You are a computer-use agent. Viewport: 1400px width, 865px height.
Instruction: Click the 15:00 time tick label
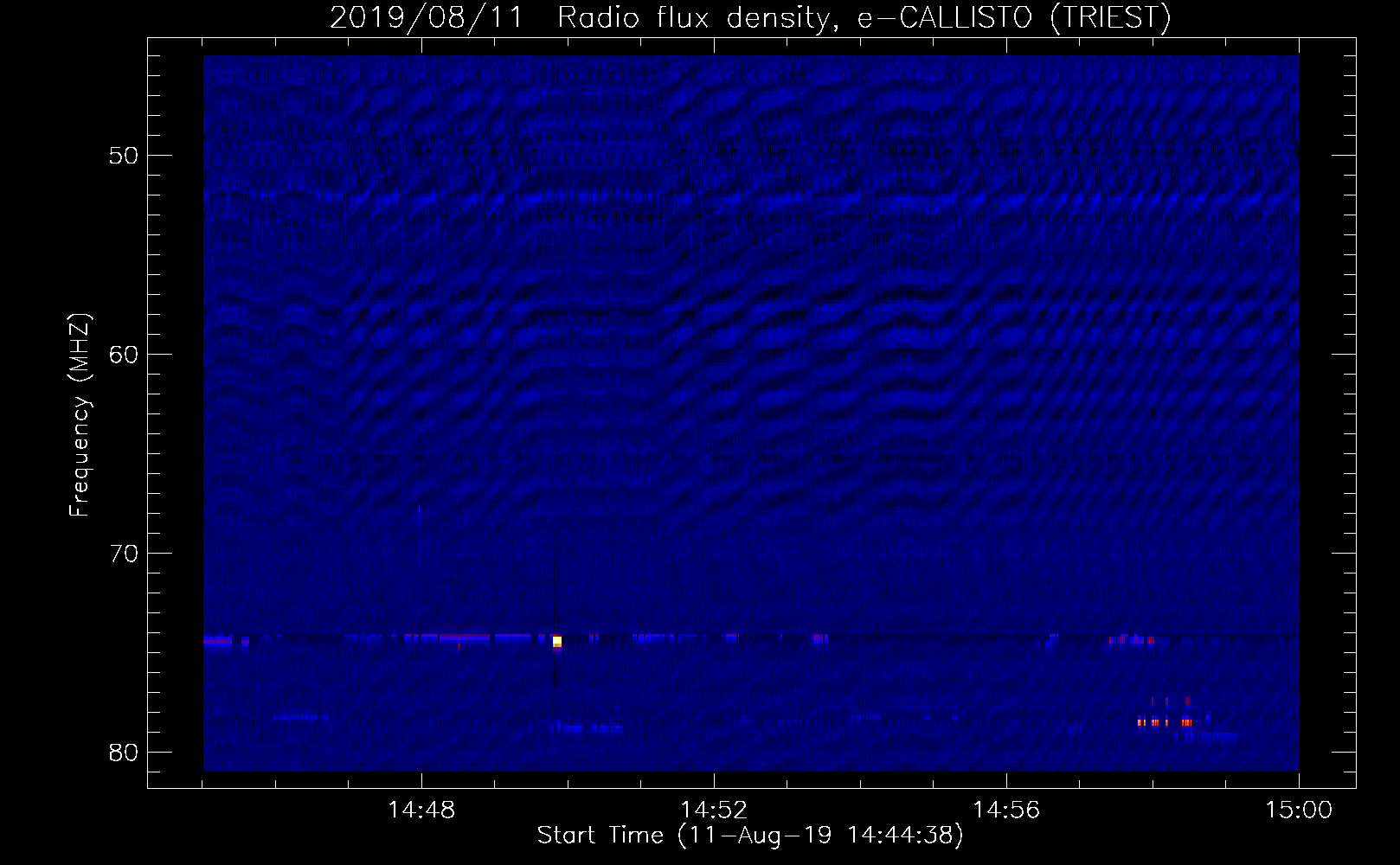1299,811
